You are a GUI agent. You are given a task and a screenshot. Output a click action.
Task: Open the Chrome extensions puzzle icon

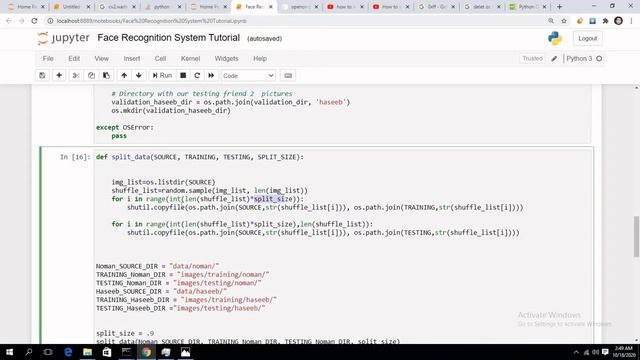coord(605,21)
